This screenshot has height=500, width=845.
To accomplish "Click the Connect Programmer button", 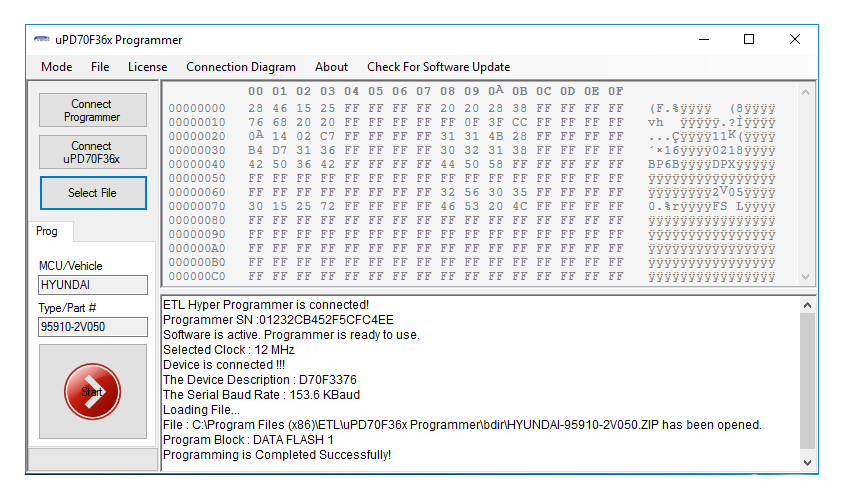I will 92,110.
